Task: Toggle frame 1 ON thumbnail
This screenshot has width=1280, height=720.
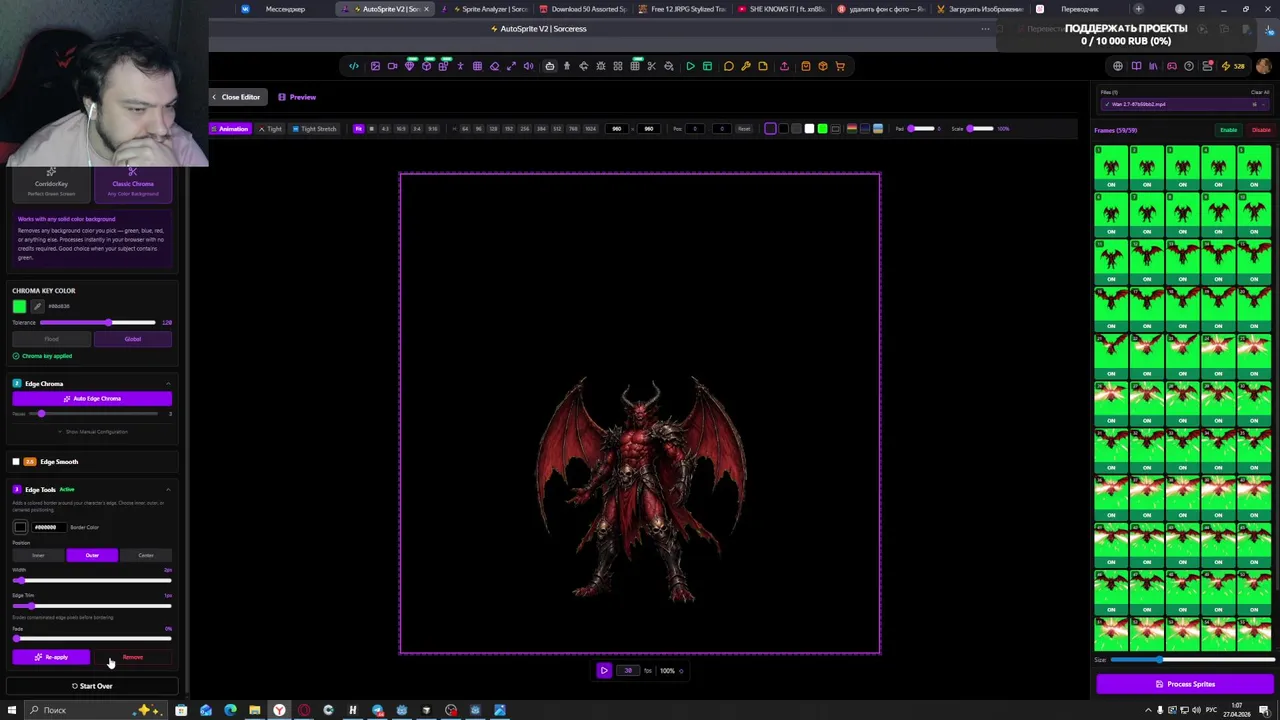Action: 1111,166
